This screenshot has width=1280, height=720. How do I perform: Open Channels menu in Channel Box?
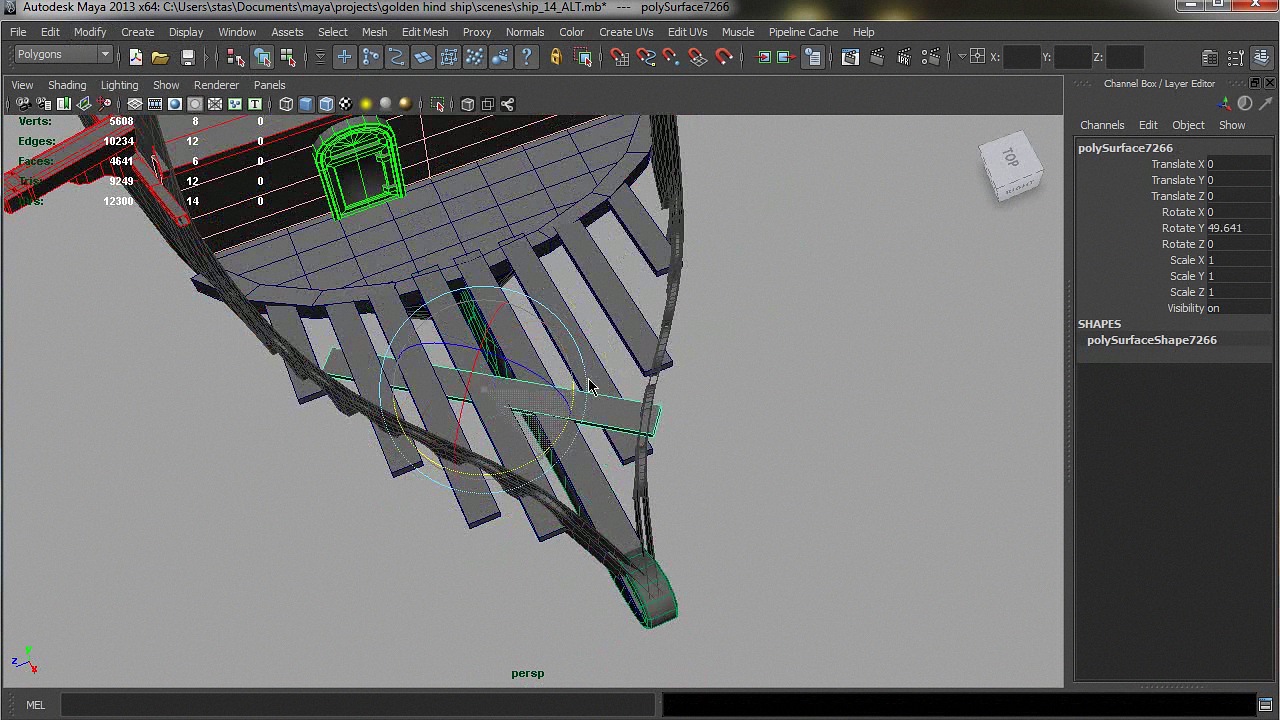pos(1102,125)
